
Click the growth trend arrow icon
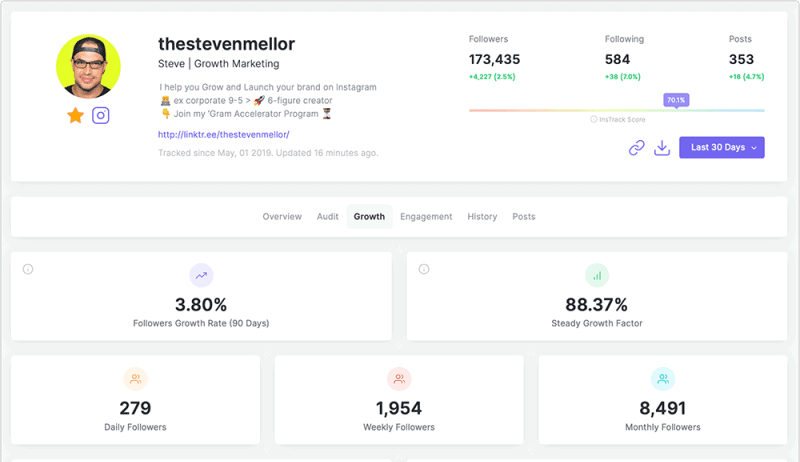click(201, 275)
